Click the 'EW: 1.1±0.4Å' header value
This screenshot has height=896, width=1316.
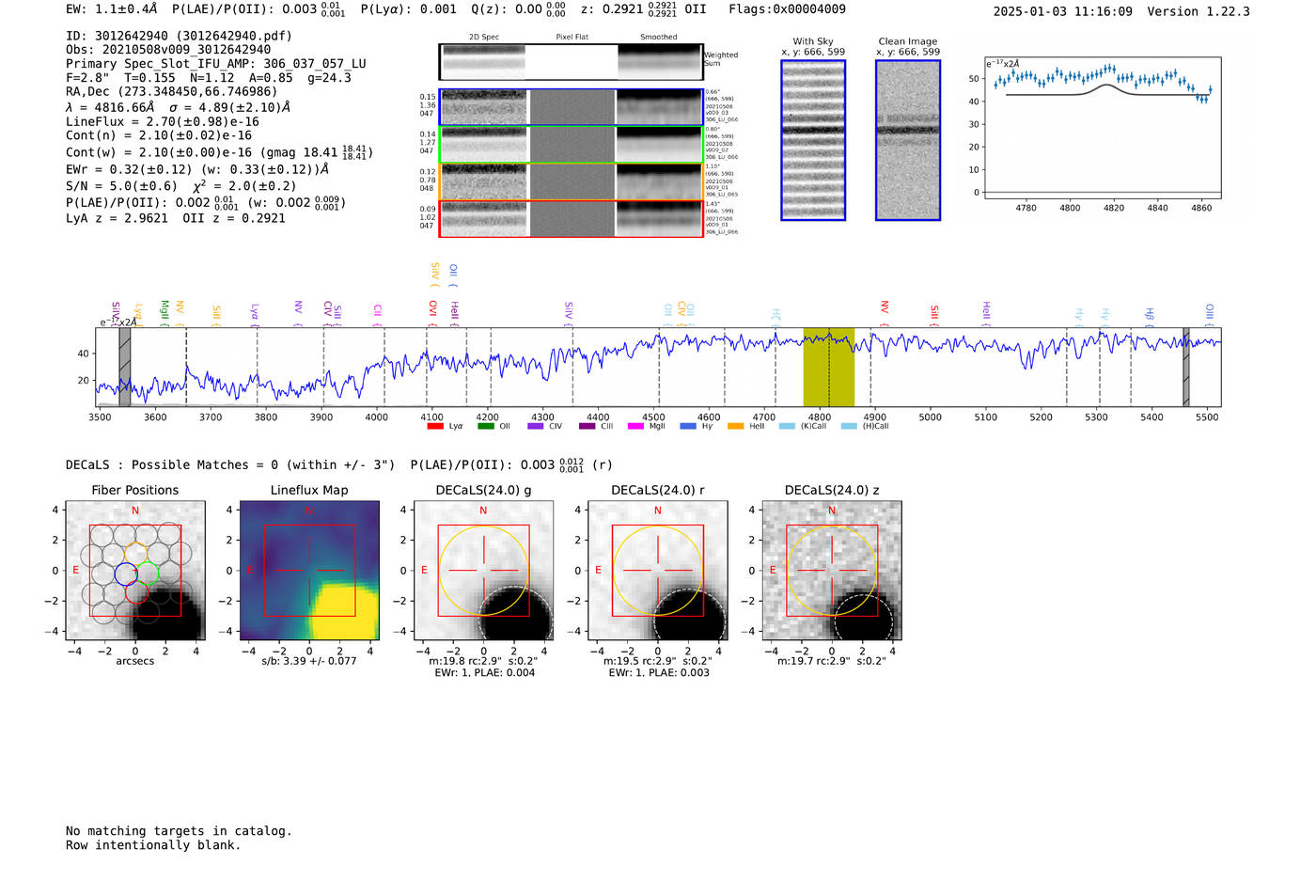[x=112, y=9]
